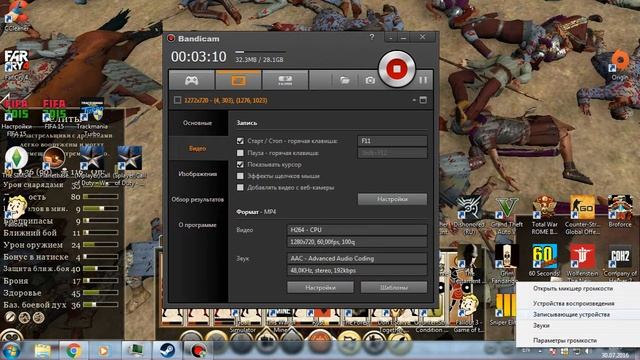This screenshot has width=640, height=360.
Task: Select the HDMI device recording mode
Action: pyautogui.click(x=285, y=80)
